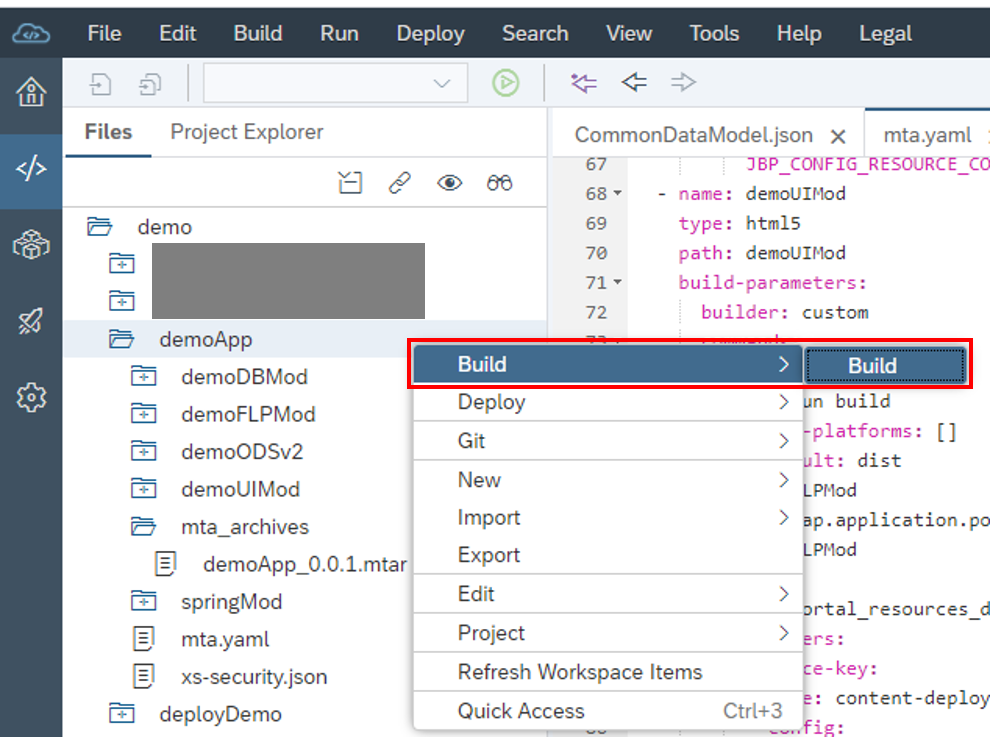Viewport: 990px width, 737px height.
Task: Click the collapse all files icon
Action: [x=350, y=183]
